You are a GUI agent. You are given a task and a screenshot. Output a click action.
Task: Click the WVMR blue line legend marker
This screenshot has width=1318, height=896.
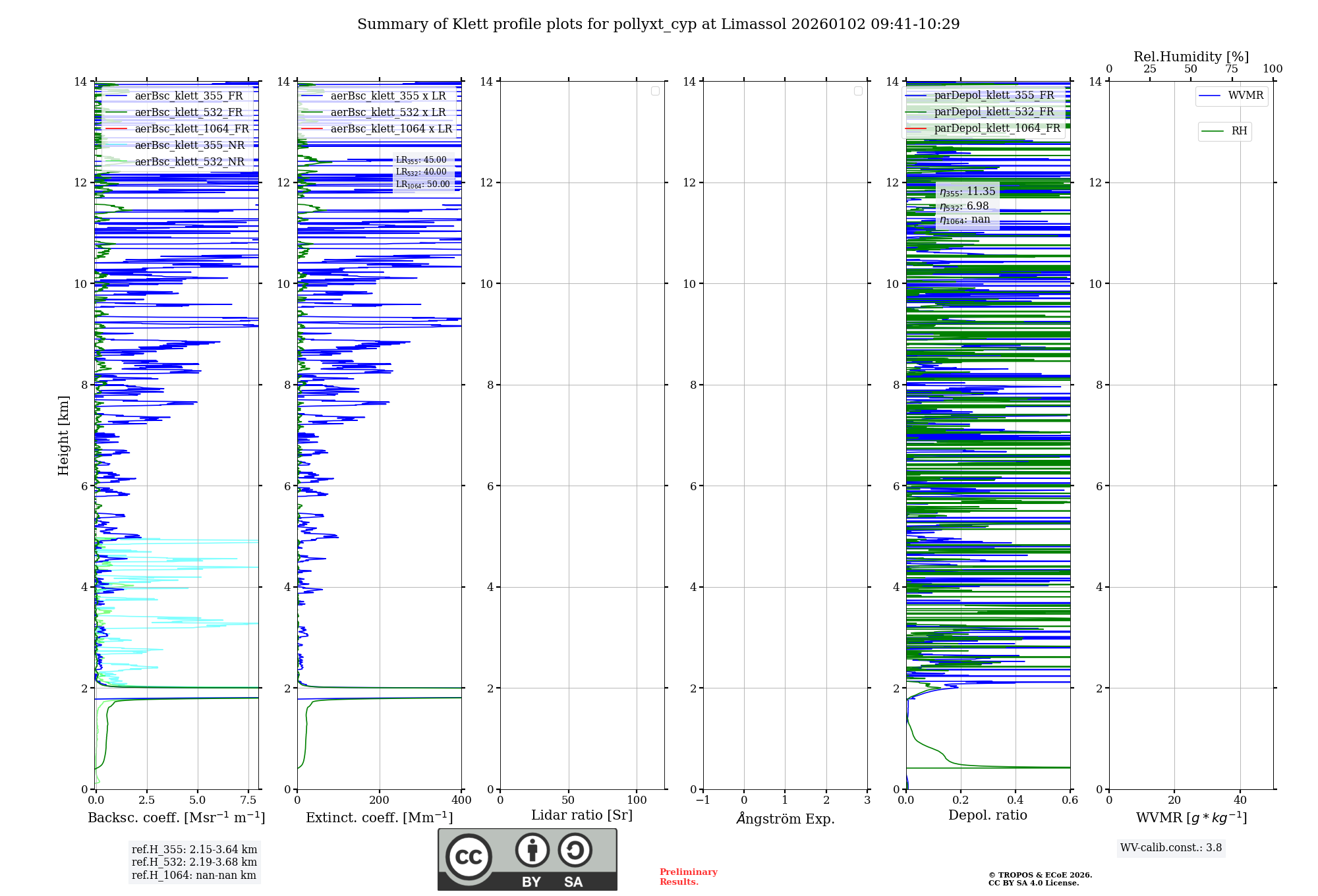point(1210,96)
